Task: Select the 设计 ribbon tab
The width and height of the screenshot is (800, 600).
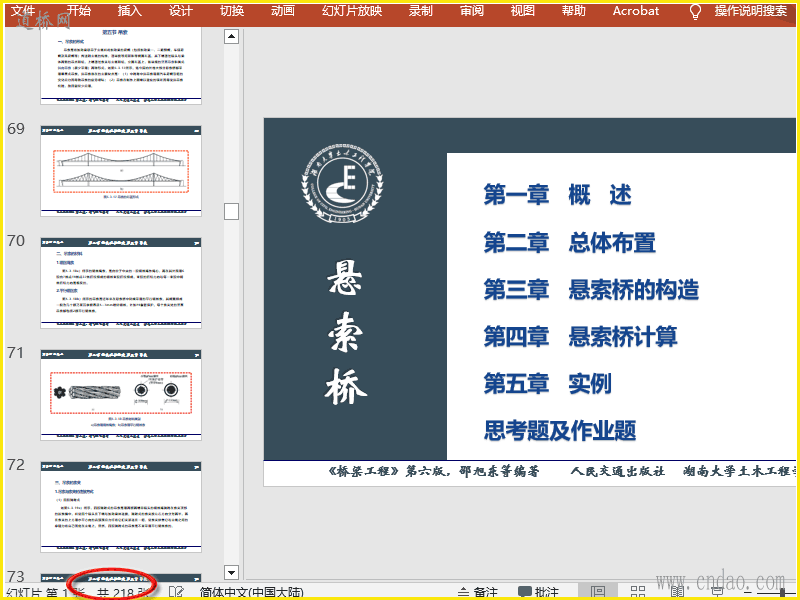Action: [x=181, y=11]
